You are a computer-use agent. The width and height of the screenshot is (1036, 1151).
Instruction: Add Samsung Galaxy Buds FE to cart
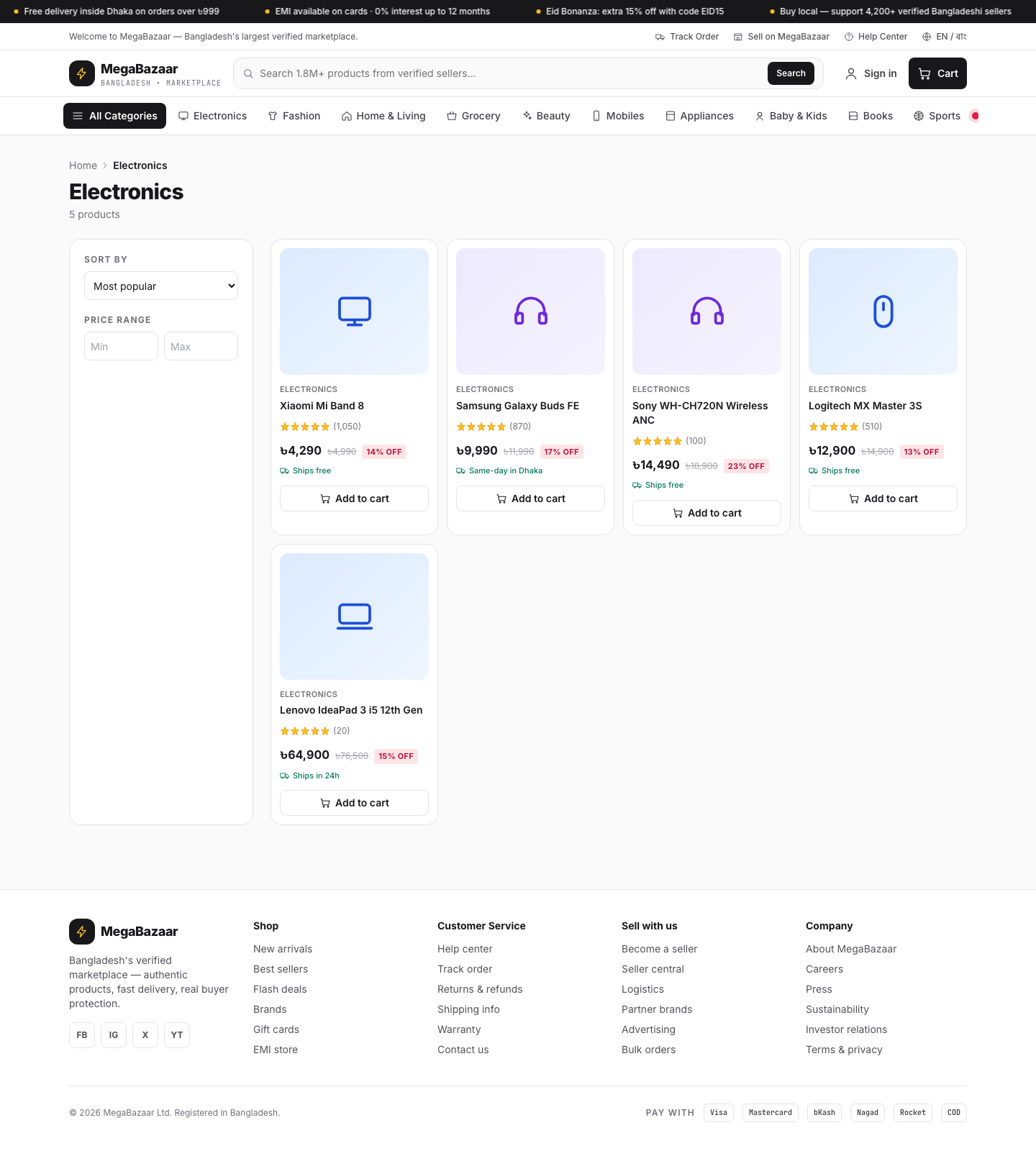coord(530,499)
